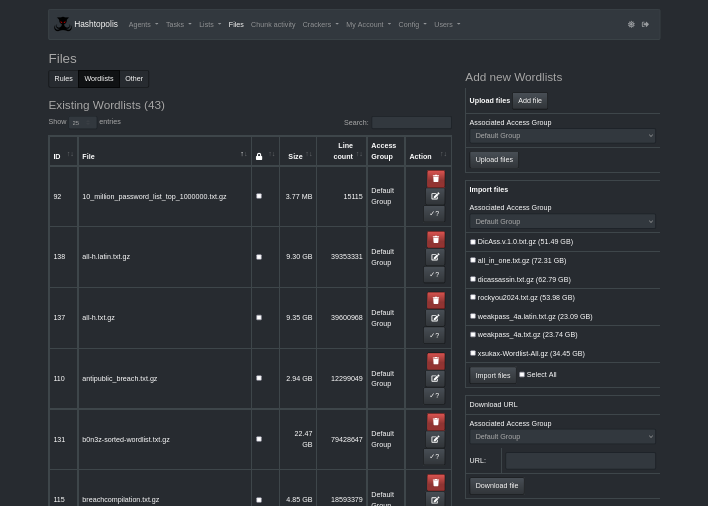Image resolution: width=708 pixels, height=506 pixels.
Task: Switch to the Wordlists tab
Action: click(99, 79)
